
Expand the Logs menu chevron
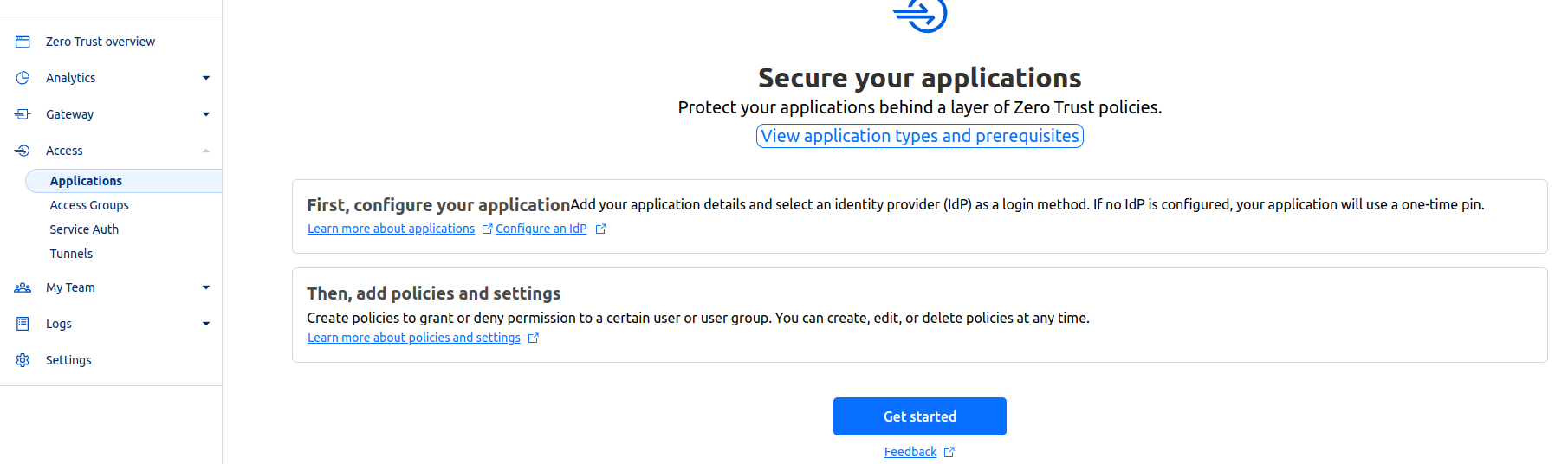(206, 324)
